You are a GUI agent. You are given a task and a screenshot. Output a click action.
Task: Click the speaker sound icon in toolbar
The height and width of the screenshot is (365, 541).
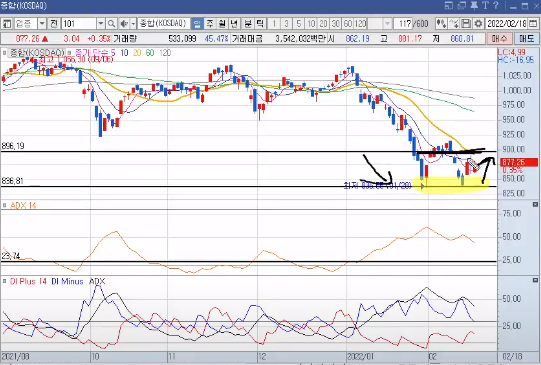pyautogui.click(x=124, y=23)
